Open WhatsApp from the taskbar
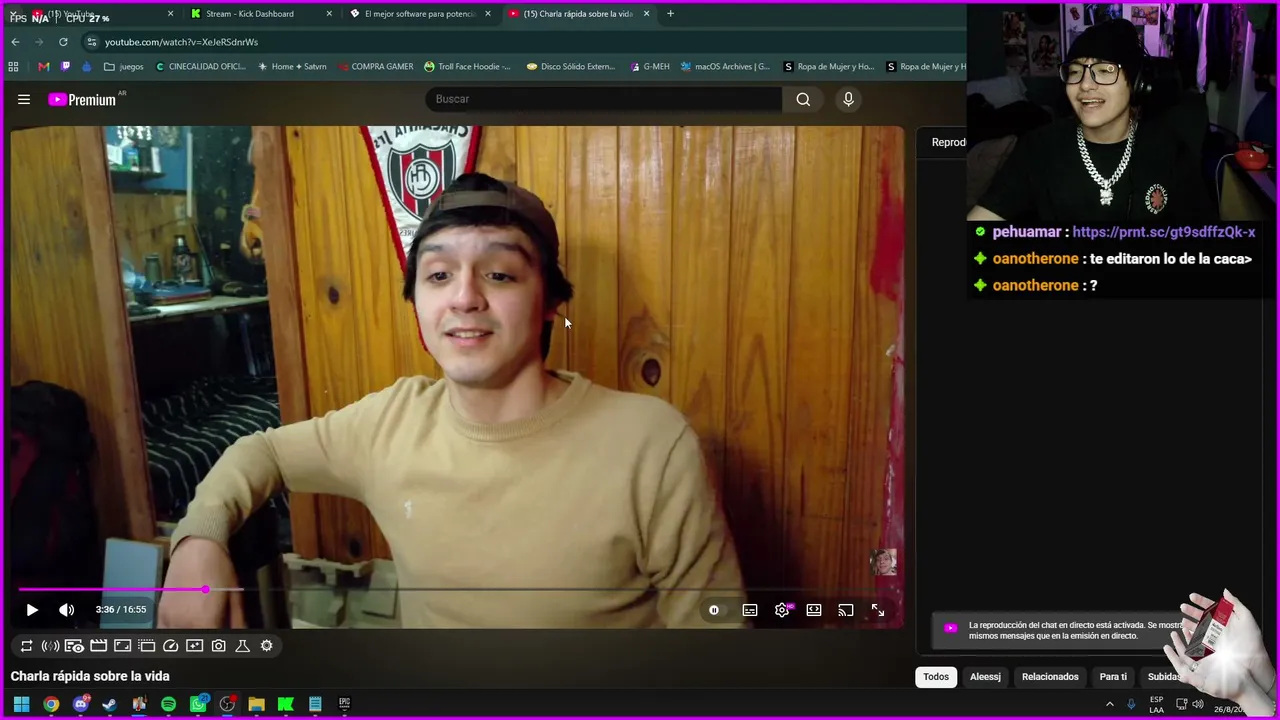1280x720 pixels. coord(198,704)
